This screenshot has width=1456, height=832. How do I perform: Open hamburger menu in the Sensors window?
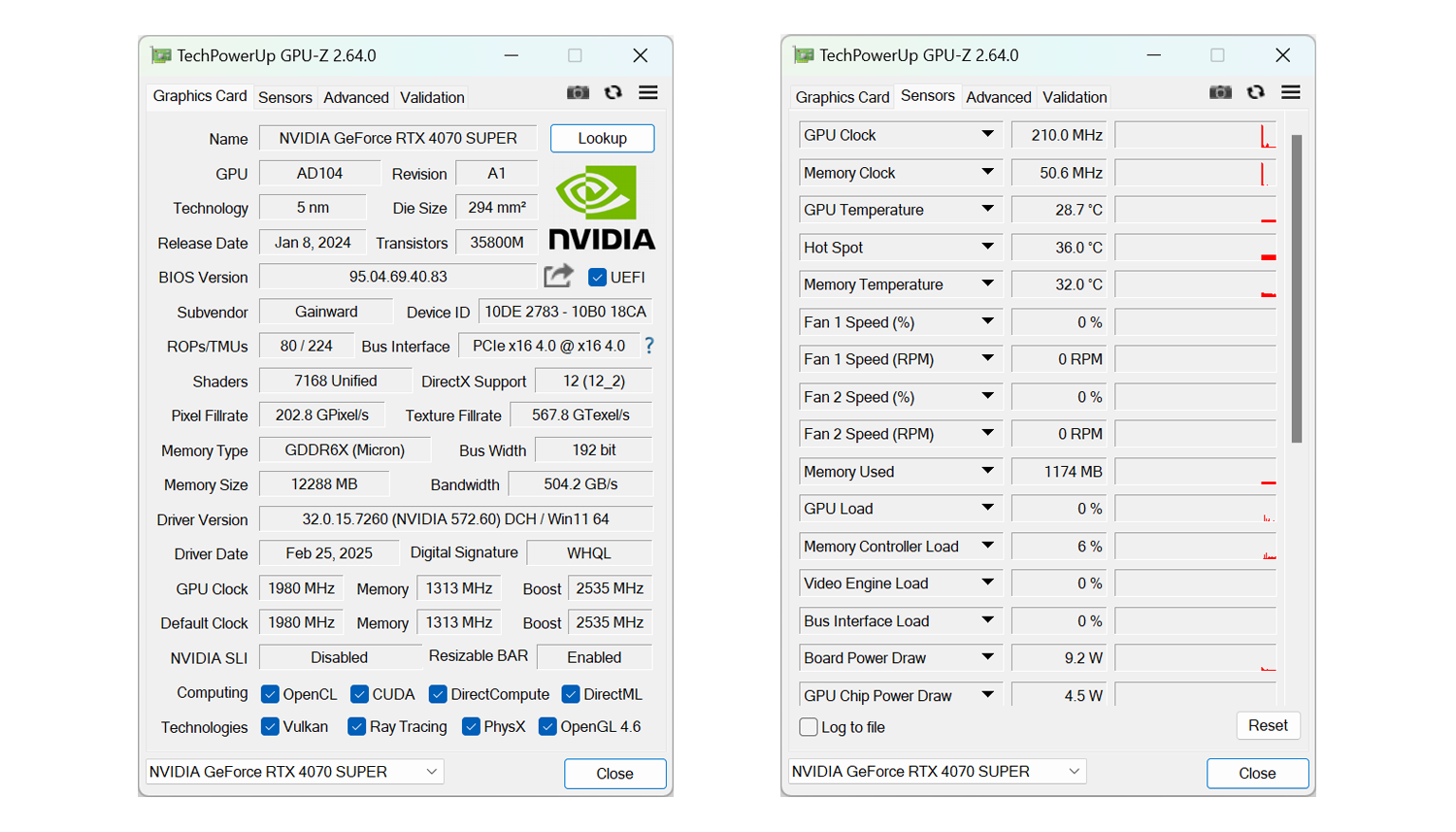pyautogui.click(x=1291, y=92)
